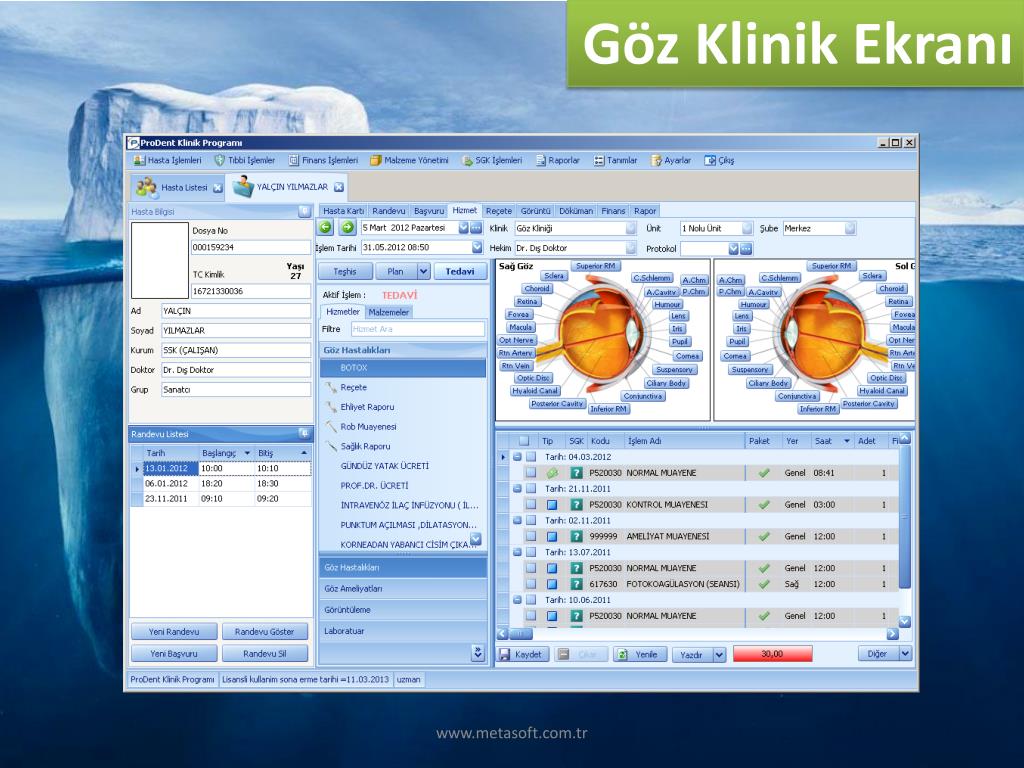
Task: Close the YALÇIN YILMAZLAR tab
Action: click(x=339, y=187)
